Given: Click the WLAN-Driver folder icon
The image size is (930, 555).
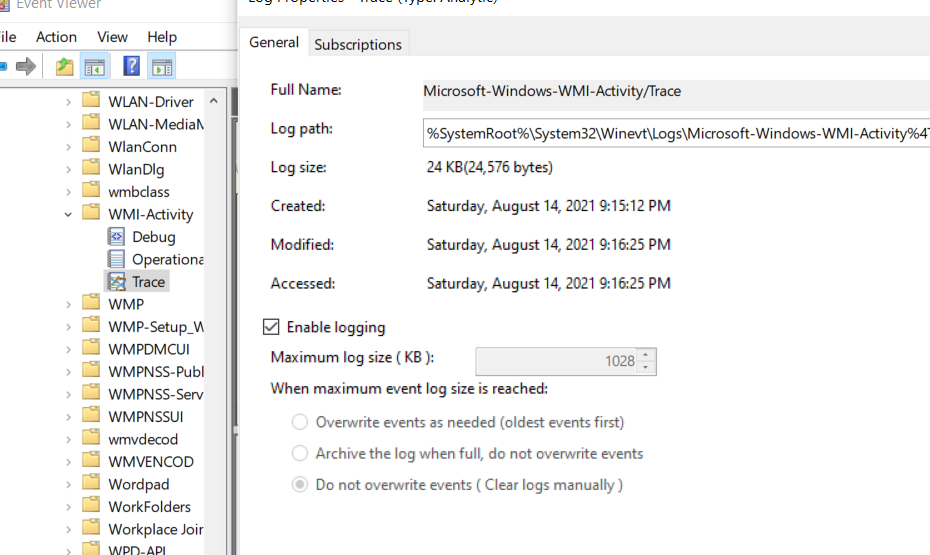Looking at the screenshot, I should pos(91,100).
